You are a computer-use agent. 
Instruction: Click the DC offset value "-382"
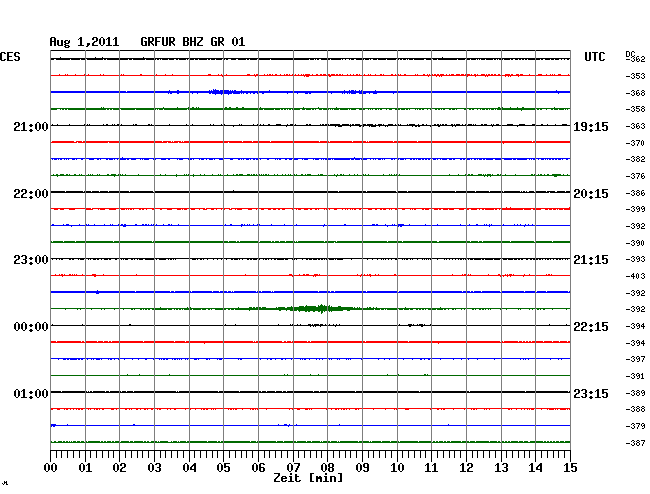635,159
